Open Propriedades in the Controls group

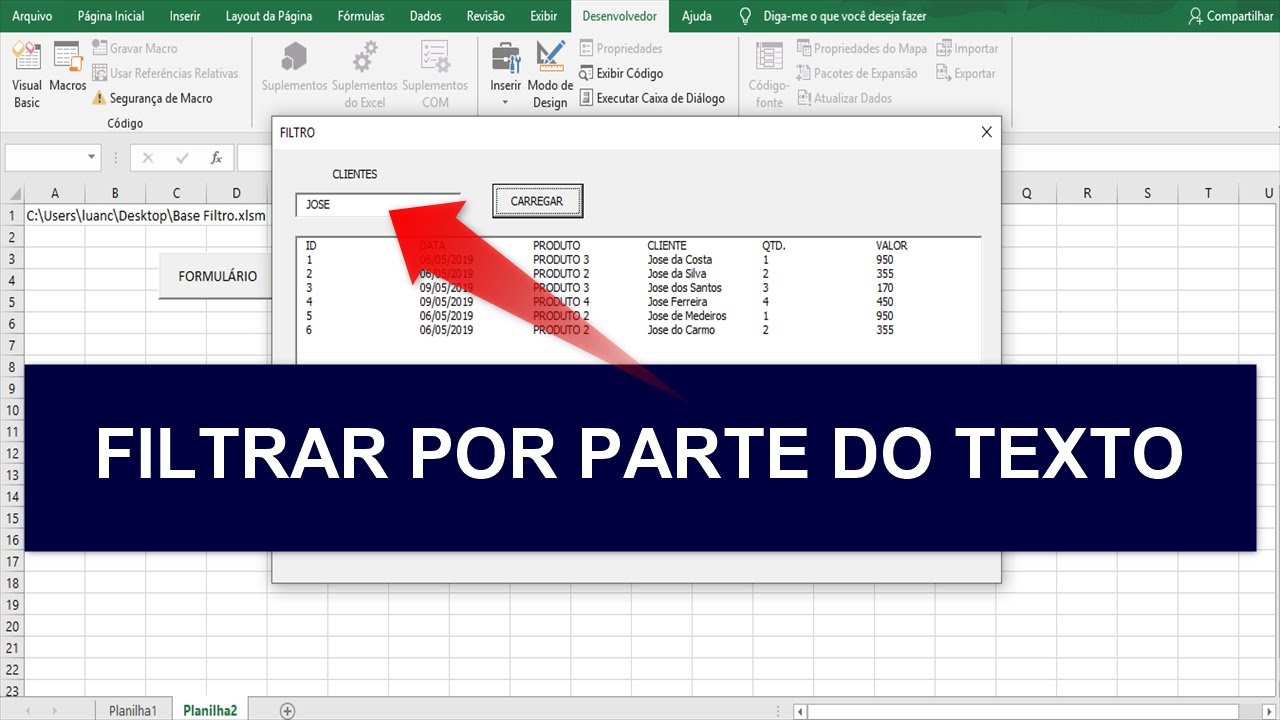pyautogui.click(x=620, y=48)
